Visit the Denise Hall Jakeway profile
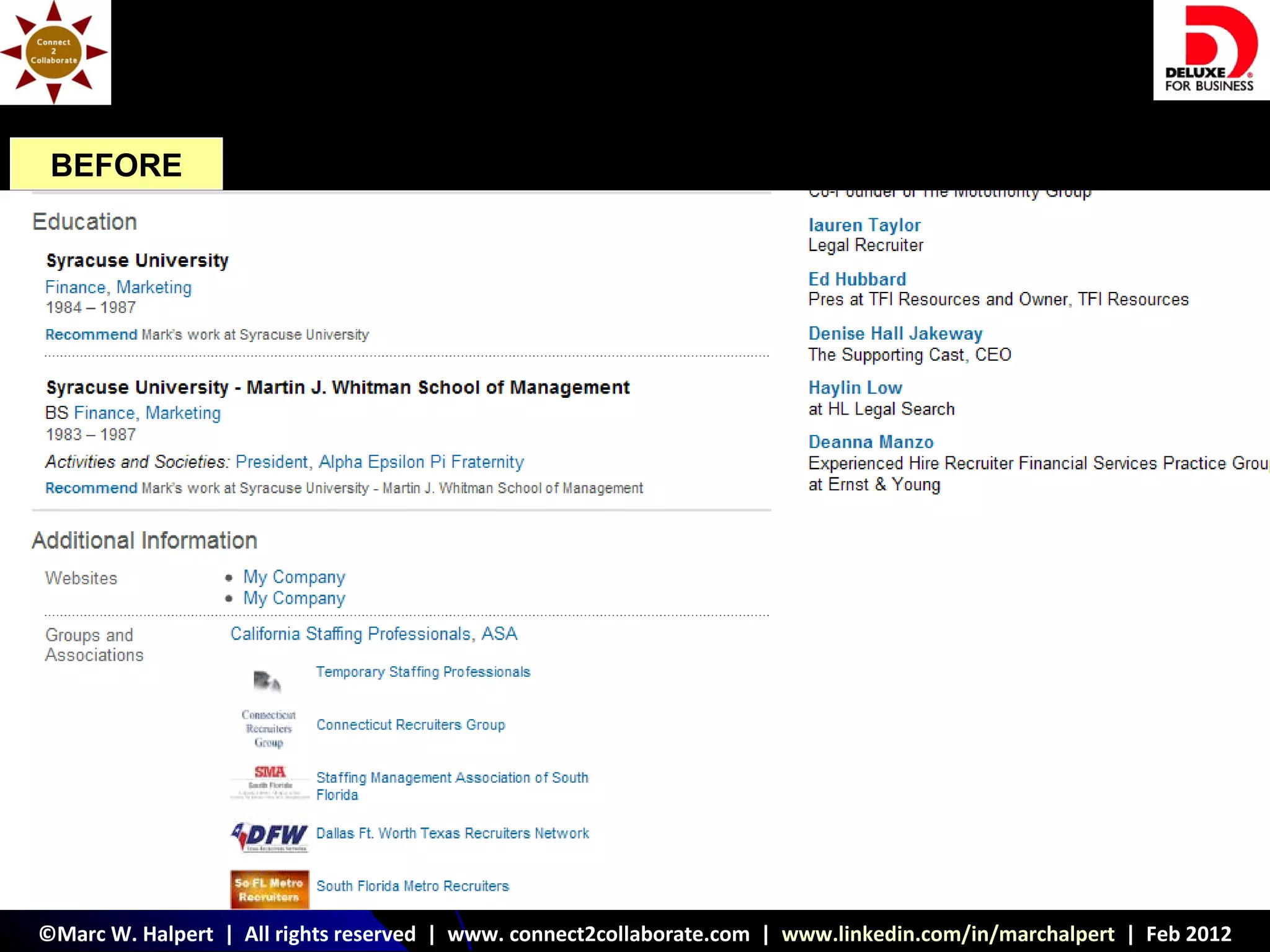The image size is (1270, 952). coord(895,333)
